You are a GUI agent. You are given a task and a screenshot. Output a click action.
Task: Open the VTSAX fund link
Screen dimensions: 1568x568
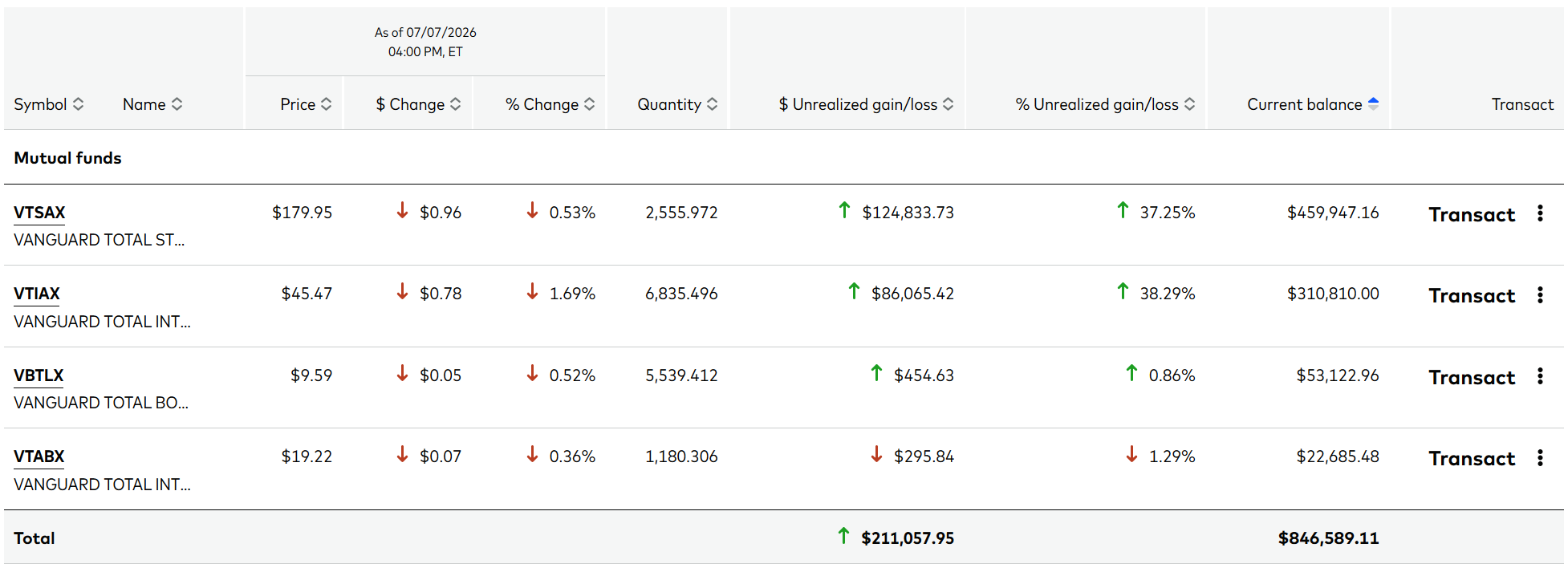[39, 213]
